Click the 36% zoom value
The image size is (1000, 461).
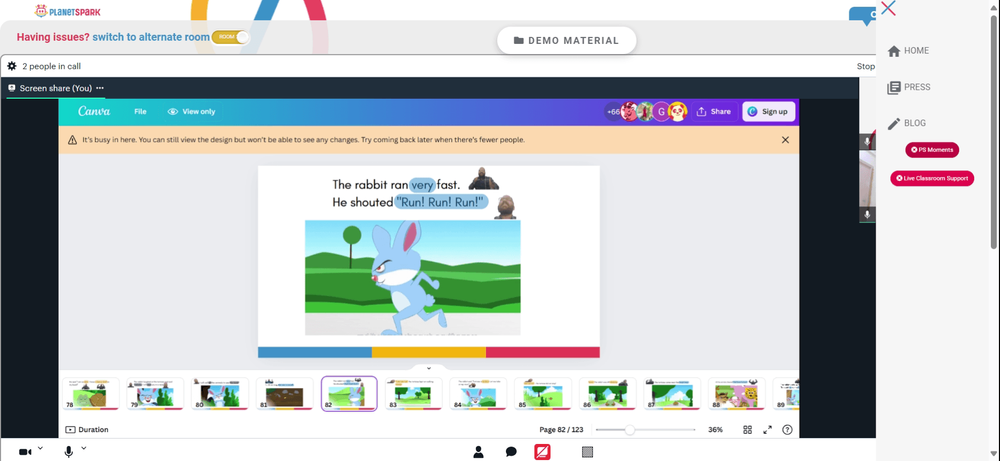[x=715, y=430]
